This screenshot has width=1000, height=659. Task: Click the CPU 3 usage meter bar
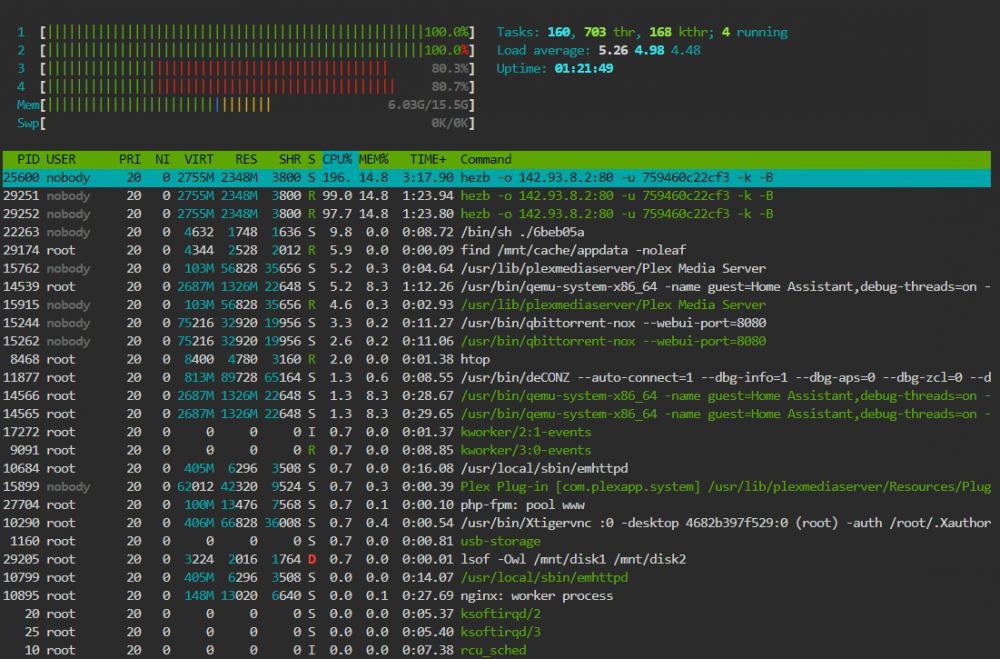click(x=258, y=68)
